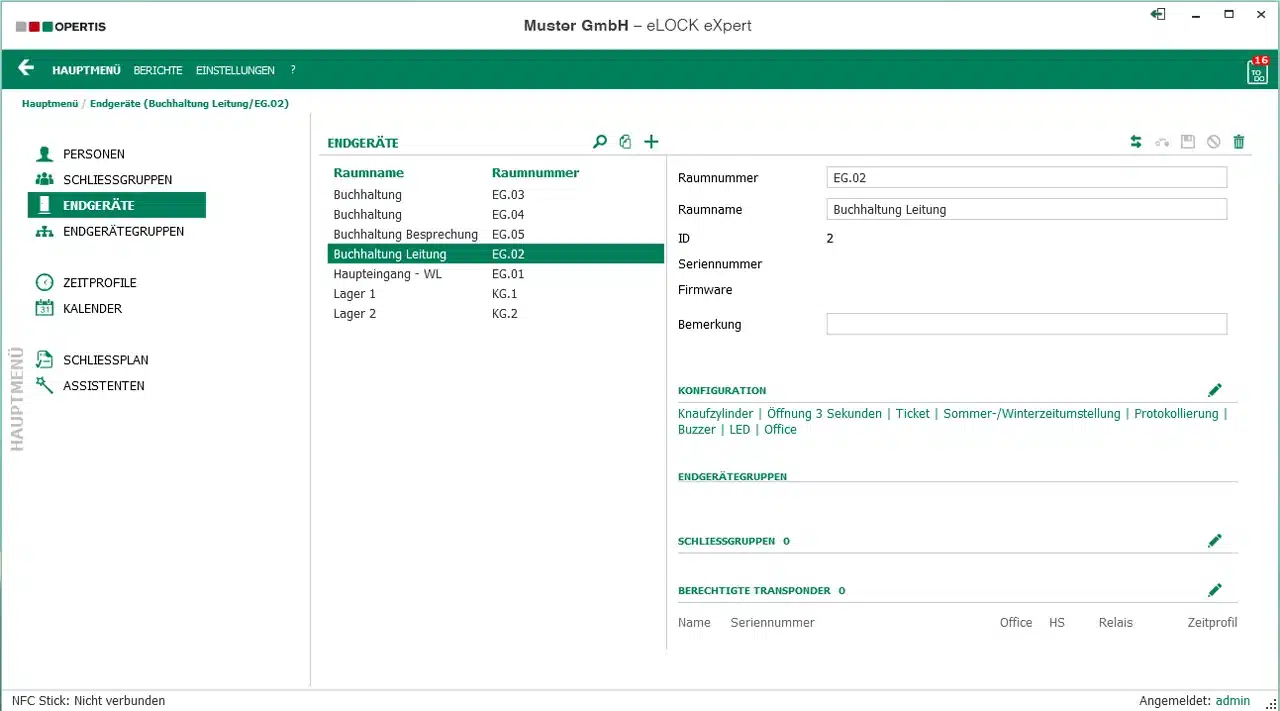Image resolution: width=1280 pixels, height=711 pixels.
Task: Click the green trash delete icon
Action: pyautogui.click(x=1239, y=142)
